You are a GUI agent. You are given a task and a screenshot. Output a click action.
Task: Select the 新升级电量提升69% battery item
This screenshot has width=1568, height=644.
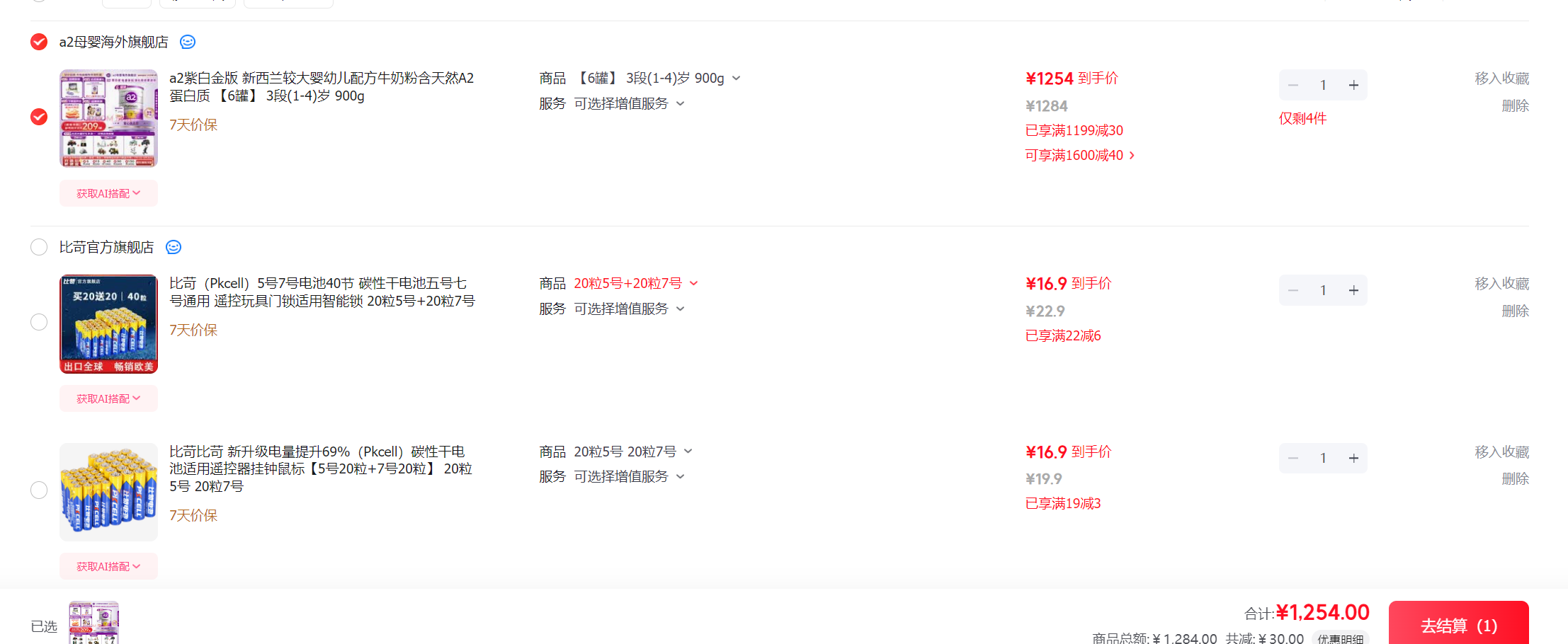[39, 490]
